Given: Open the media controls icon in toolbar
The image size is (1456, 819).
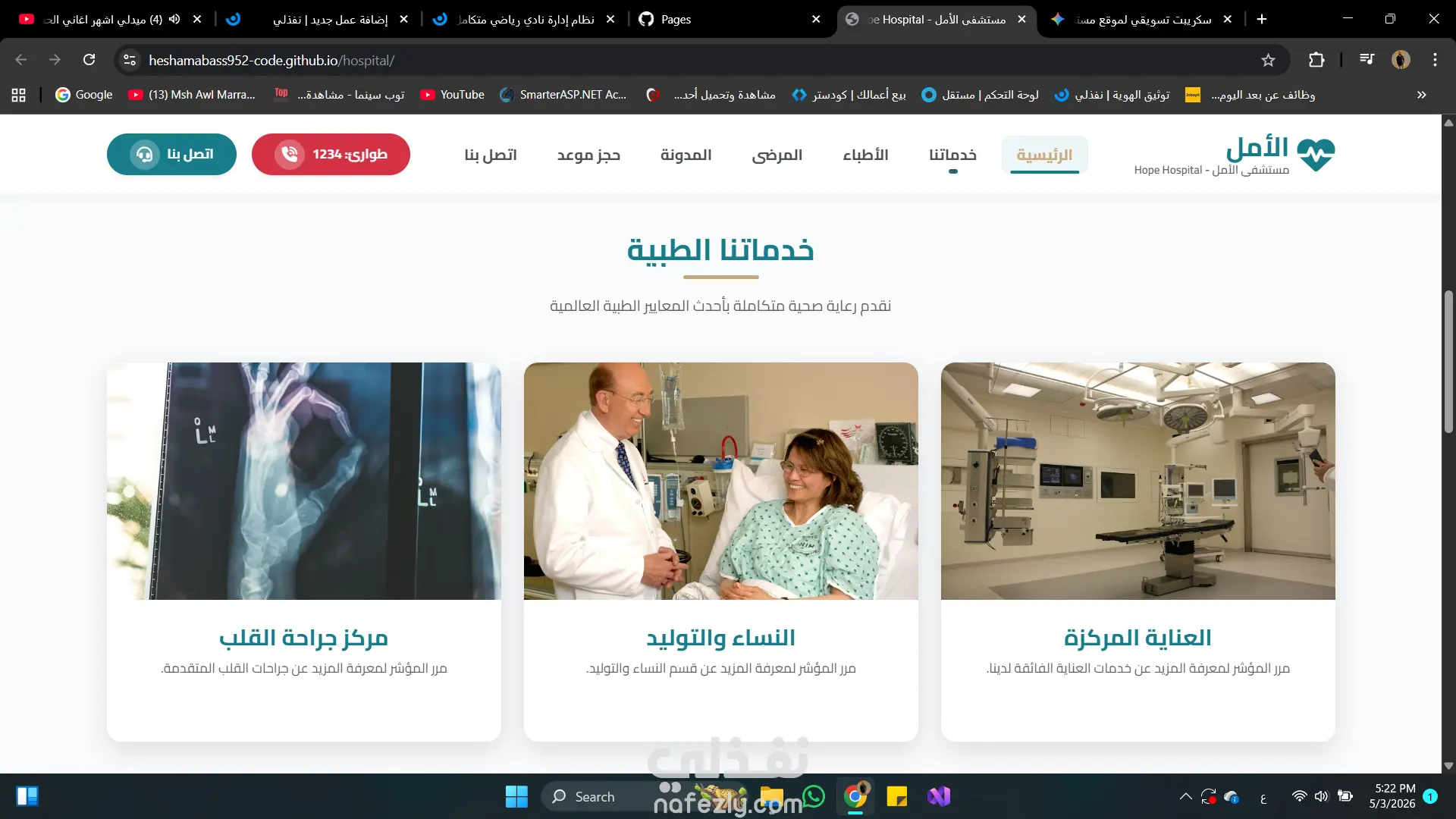Looking at the screenshot, I should click(1367, 60).
